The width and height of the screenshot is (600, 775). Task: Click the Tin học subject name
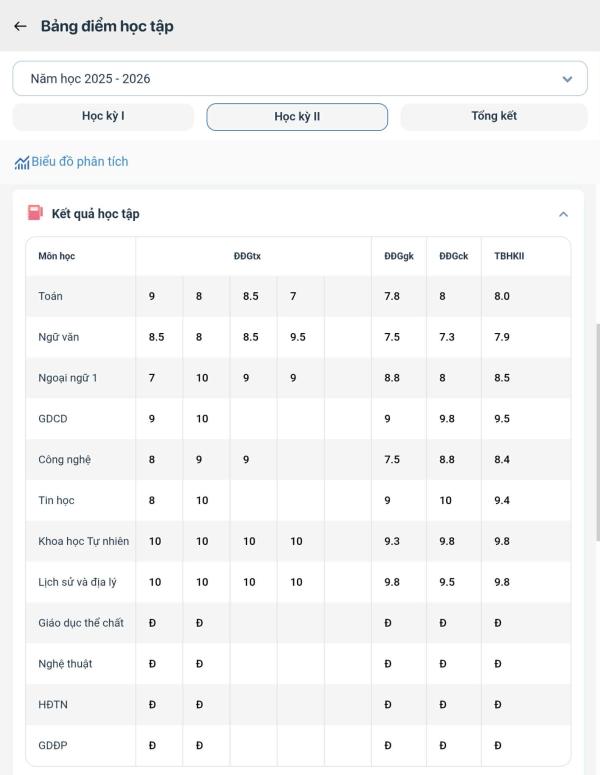coord(56,500)
